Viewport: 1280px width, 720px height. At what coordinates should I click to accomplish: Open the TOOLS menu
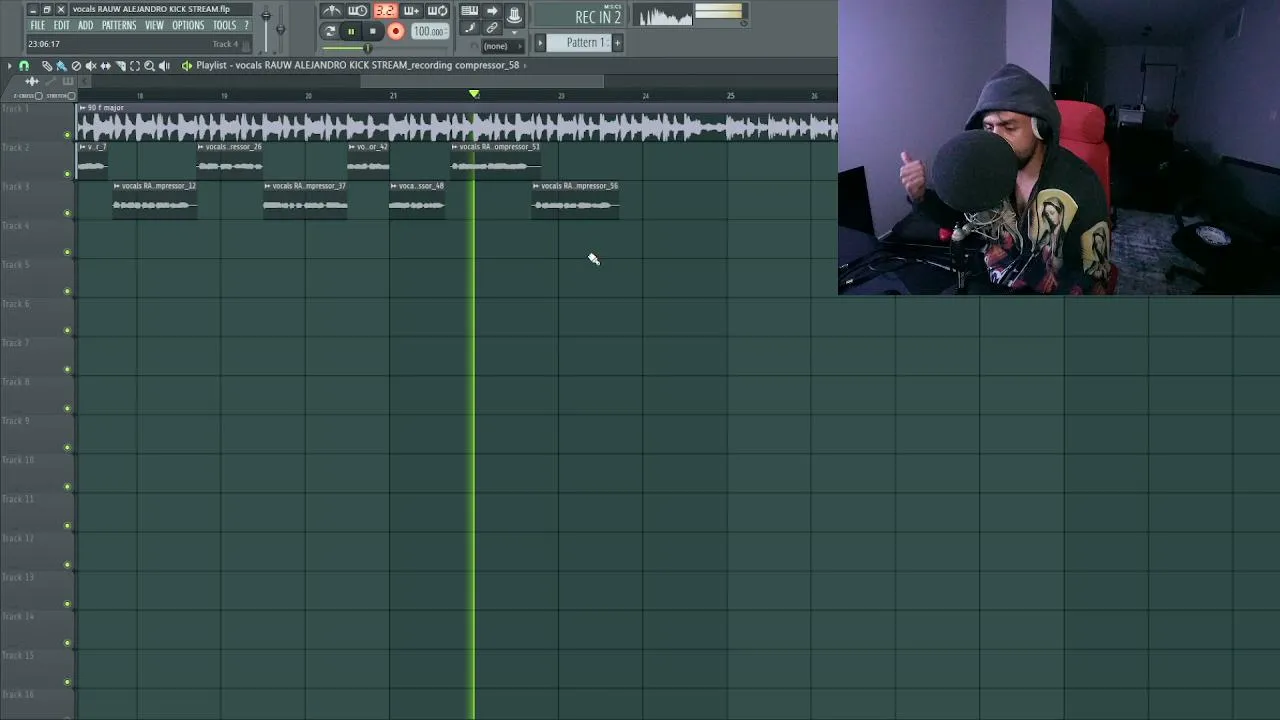224,25
